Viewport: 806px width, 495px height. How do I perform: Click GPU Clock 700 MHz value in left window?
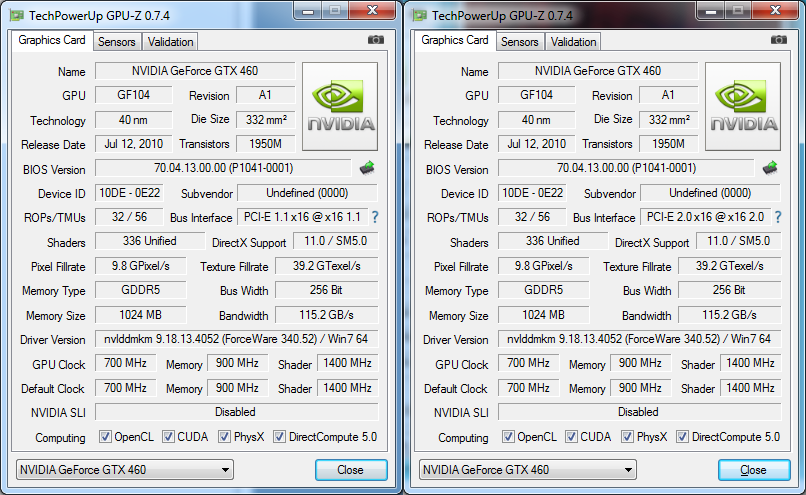(x=125, y=363)
